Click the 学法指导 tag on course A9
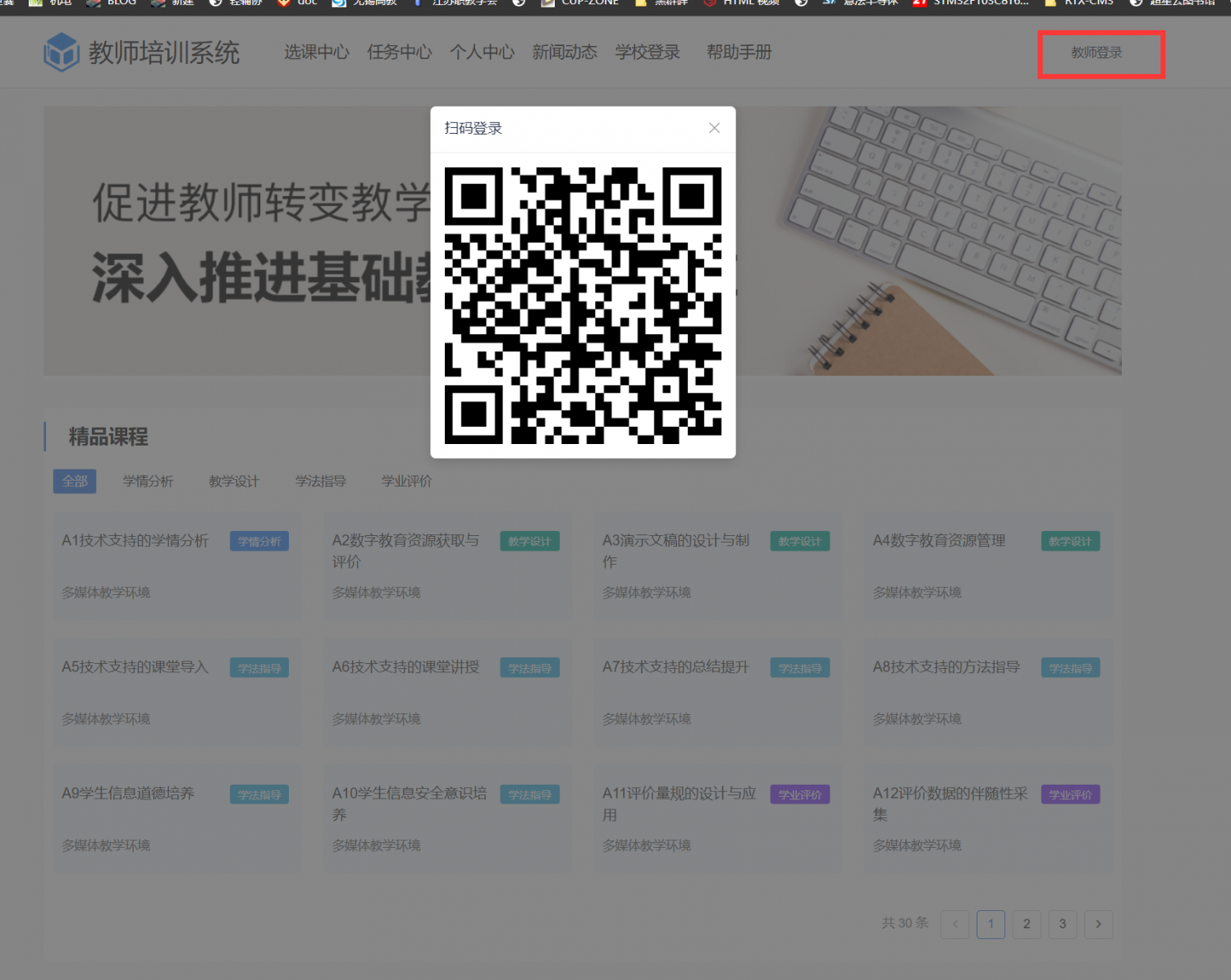The width and height of the screenshot is (1231, 980). [x=259, y=795]
